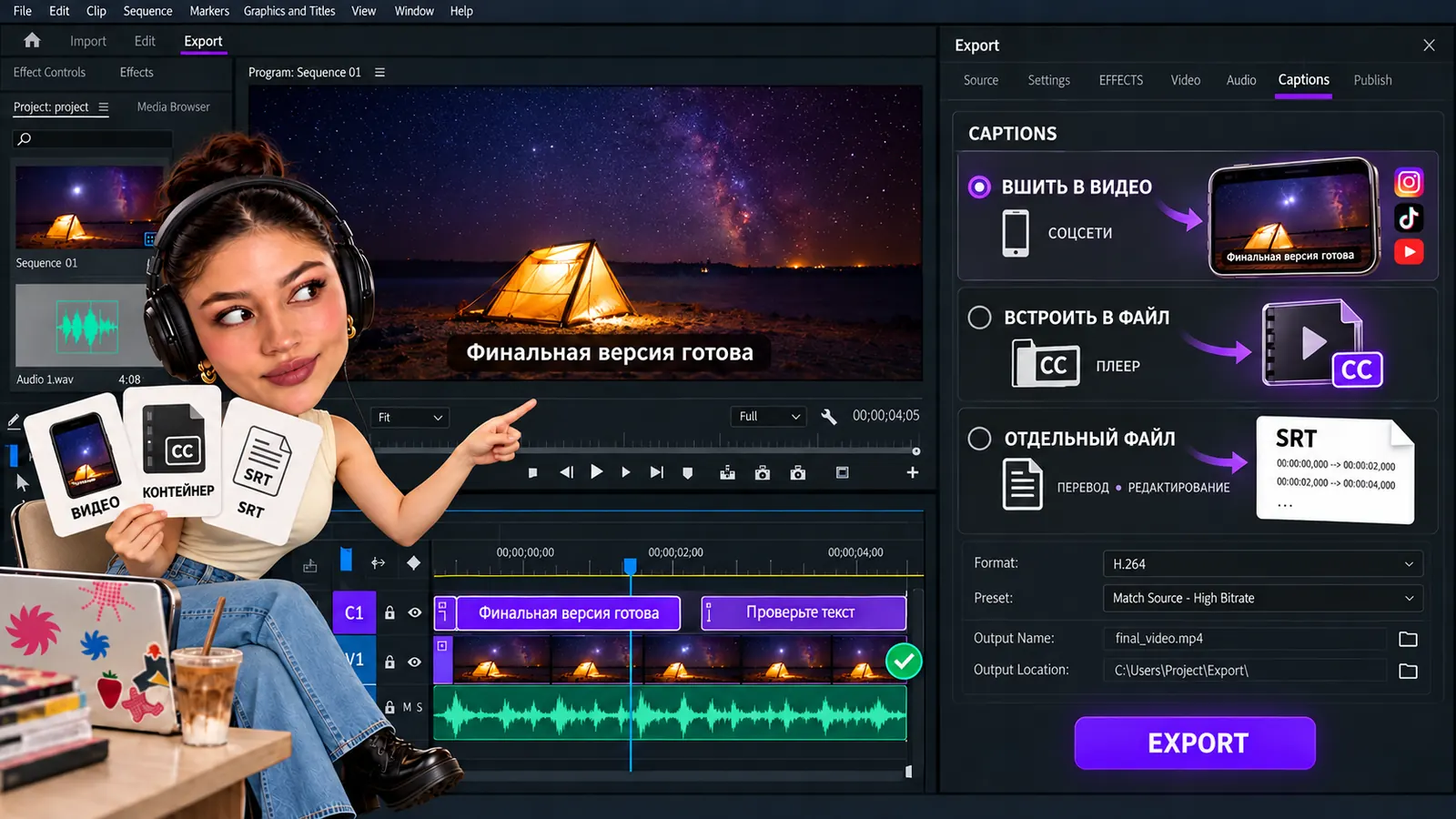This screenshot has width=1456, height=819.
Task: Go to Home workspace icon
Action: pos(32,40)
